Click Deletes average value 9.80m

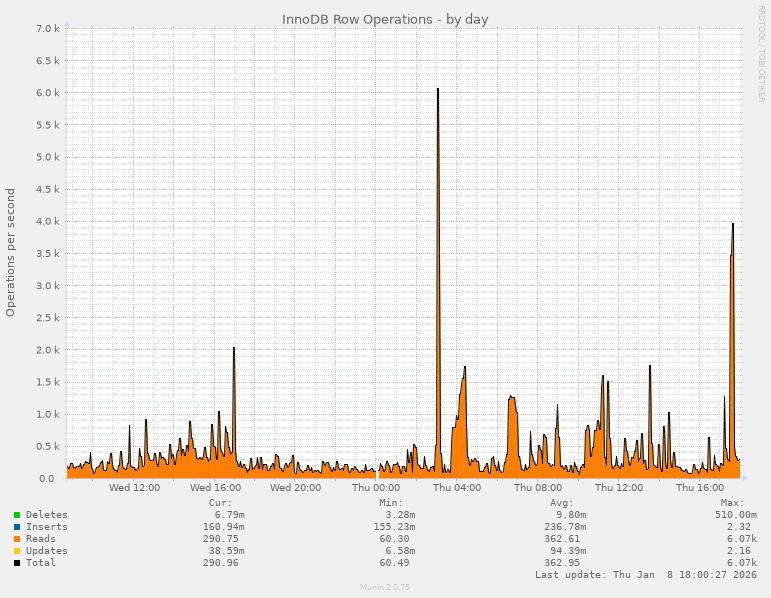click(x=571, y=515)
